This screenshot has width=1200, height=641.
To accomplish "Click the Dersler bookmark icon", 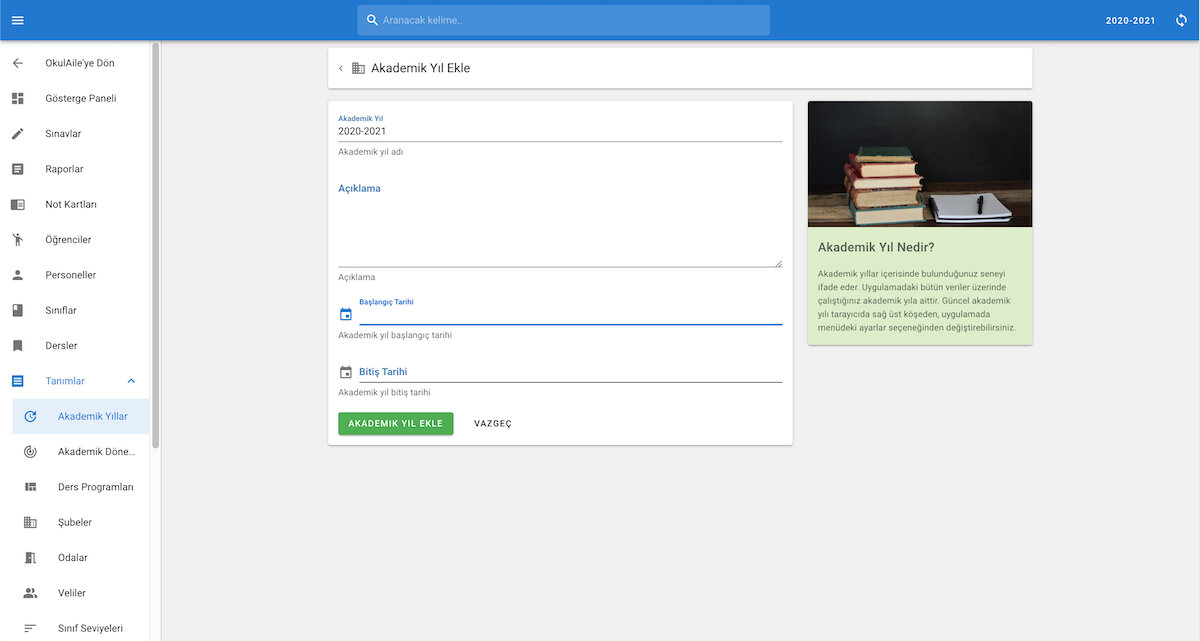I will tap(17, 346).
